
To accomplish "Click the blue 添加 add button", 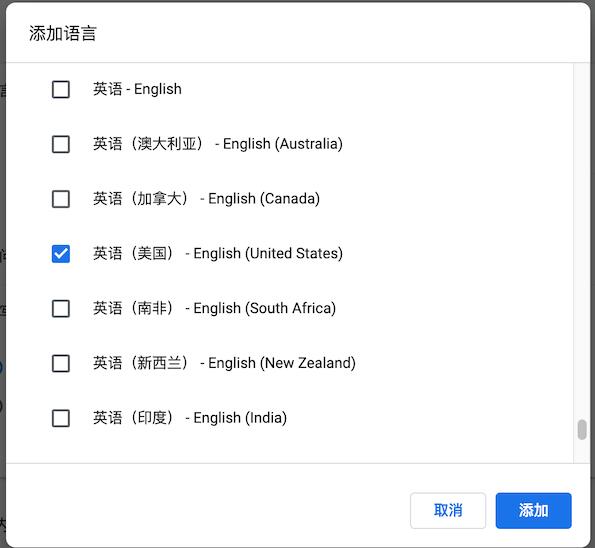I will [x=534, y=510].
